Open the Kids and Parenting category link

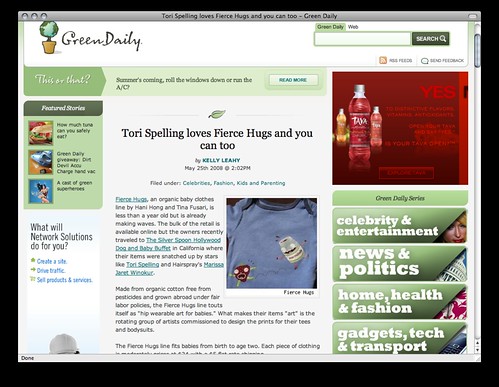point(261,183)
